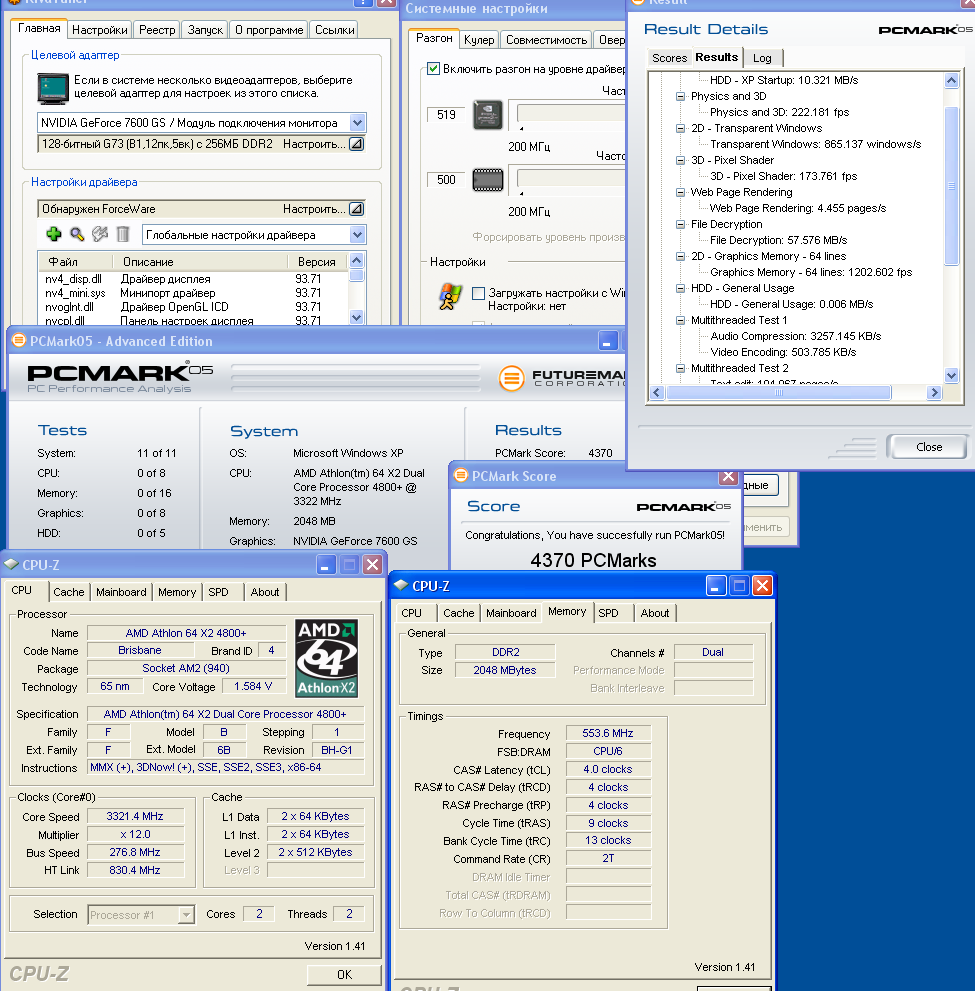Click the Core Speed value 3321.4 MHz
Screen dimensions: 975x991
coord(135,817)
